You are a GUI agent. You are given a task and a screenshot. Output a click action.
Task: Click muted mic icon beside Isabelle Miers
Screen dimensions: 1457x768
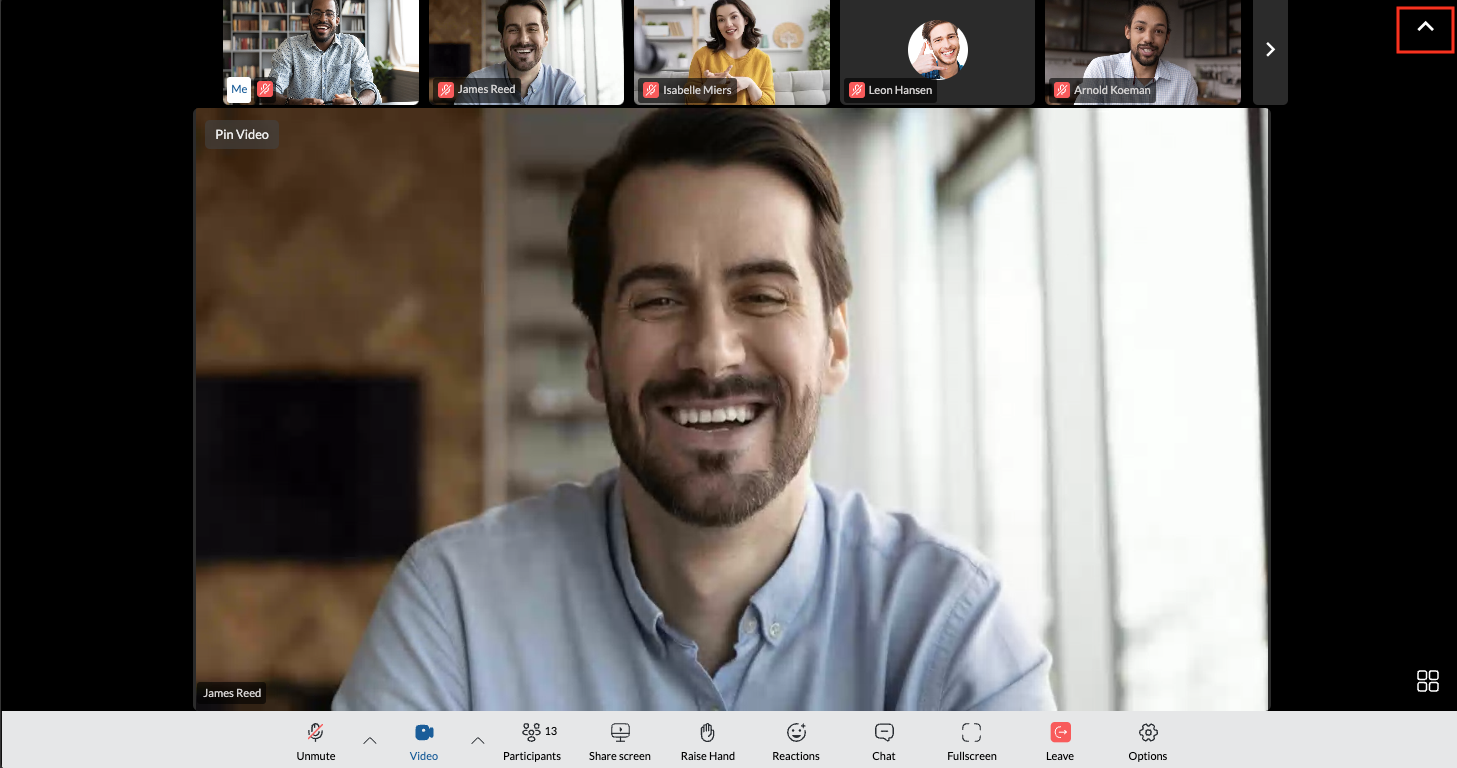click(x=651, y=90)
